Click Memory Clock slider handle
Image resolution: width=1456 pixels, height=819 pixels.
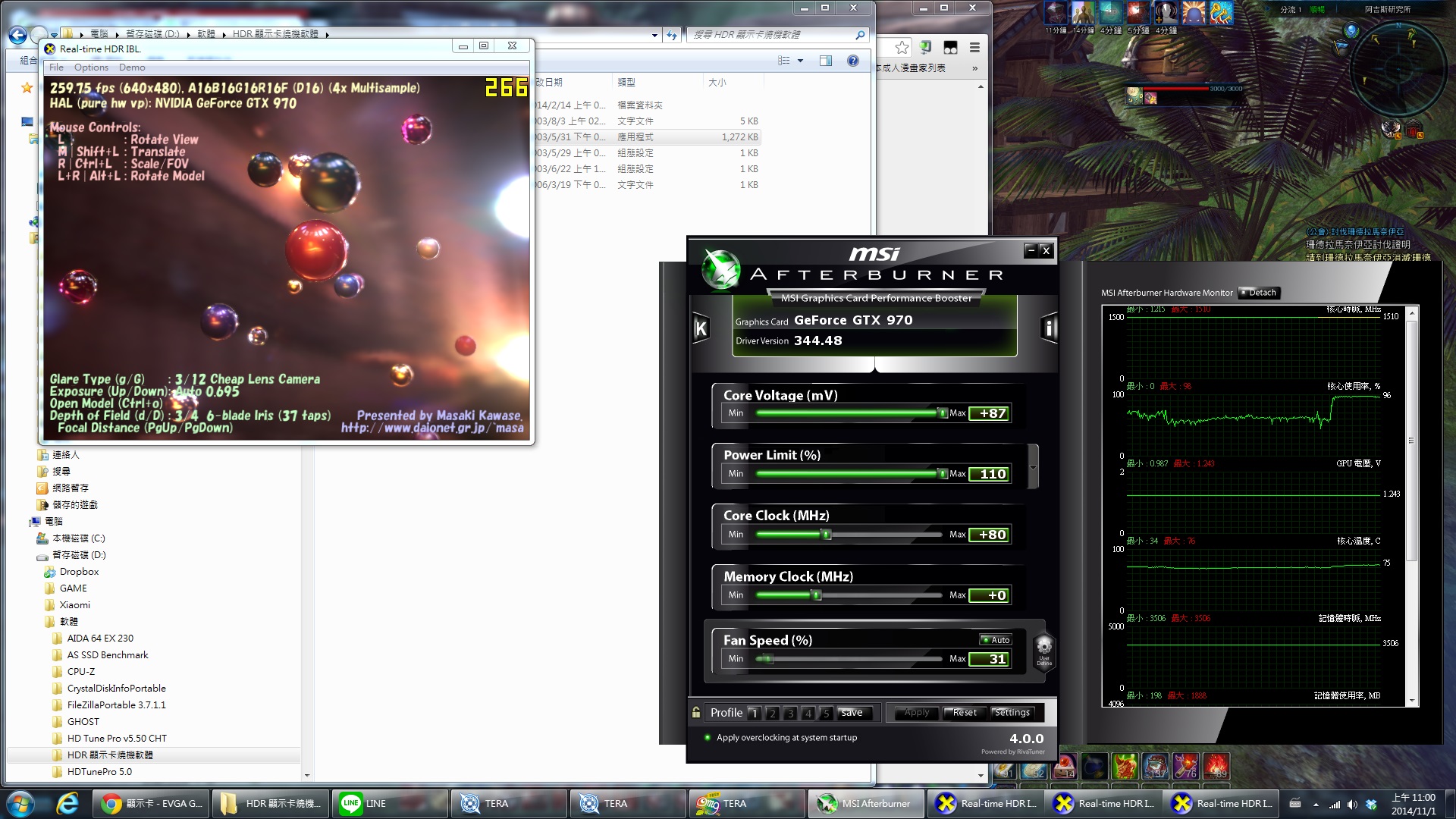(x=817, y=595)
